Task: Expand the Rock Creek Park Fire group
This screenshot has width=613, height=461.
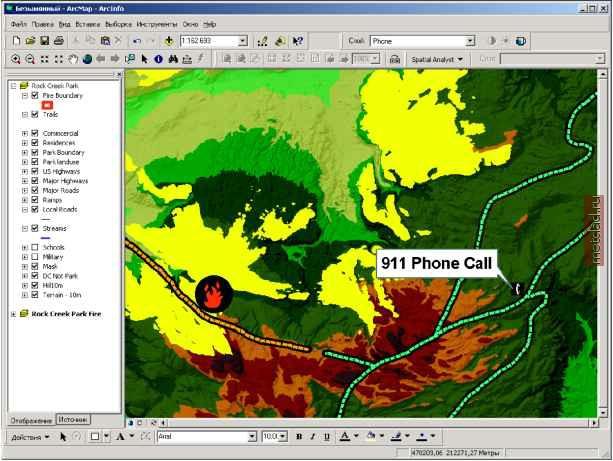Action: [12, 313]
